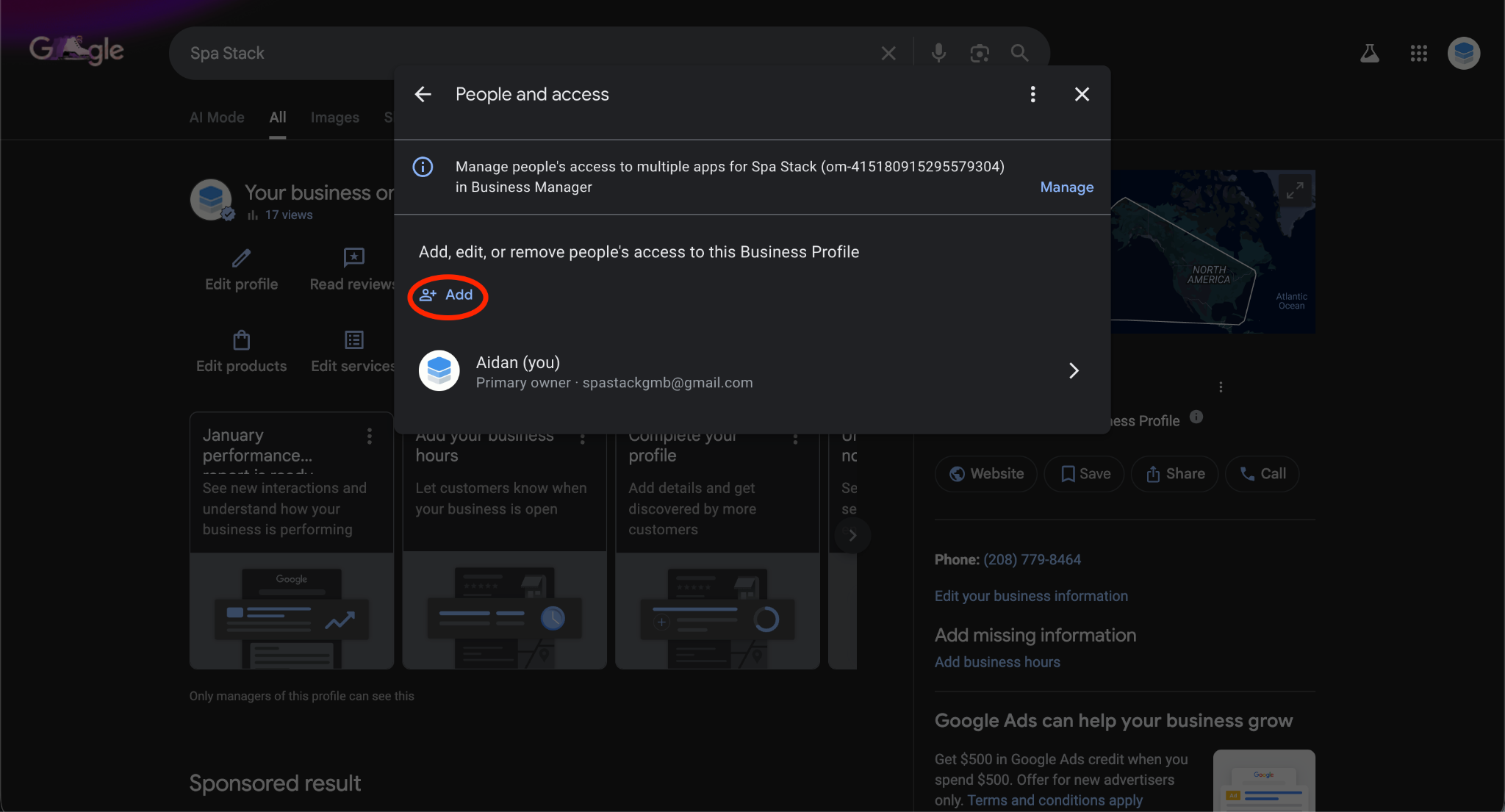Click the back arrow in People and access
1505x812 pixels.
click(x=423, y=94)
